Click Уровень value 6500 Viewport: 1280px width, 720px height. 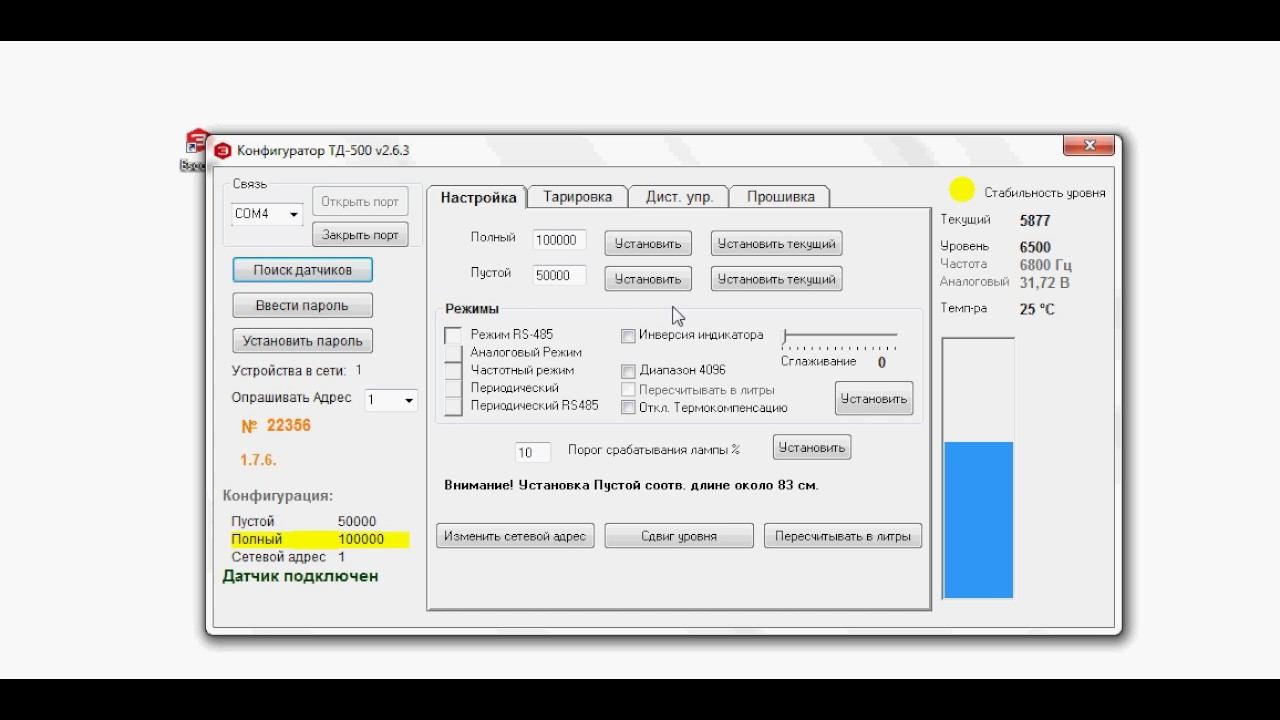point(1035,246)
